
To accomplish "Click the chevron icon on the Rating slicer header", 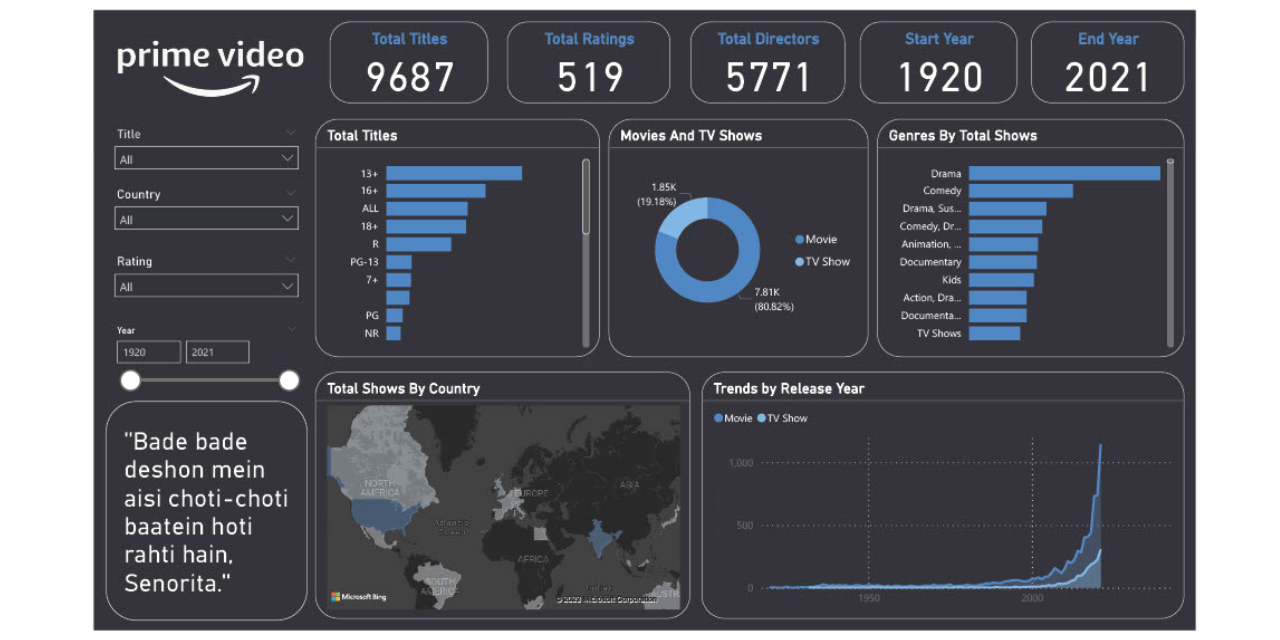I will (x=290, y=260).
